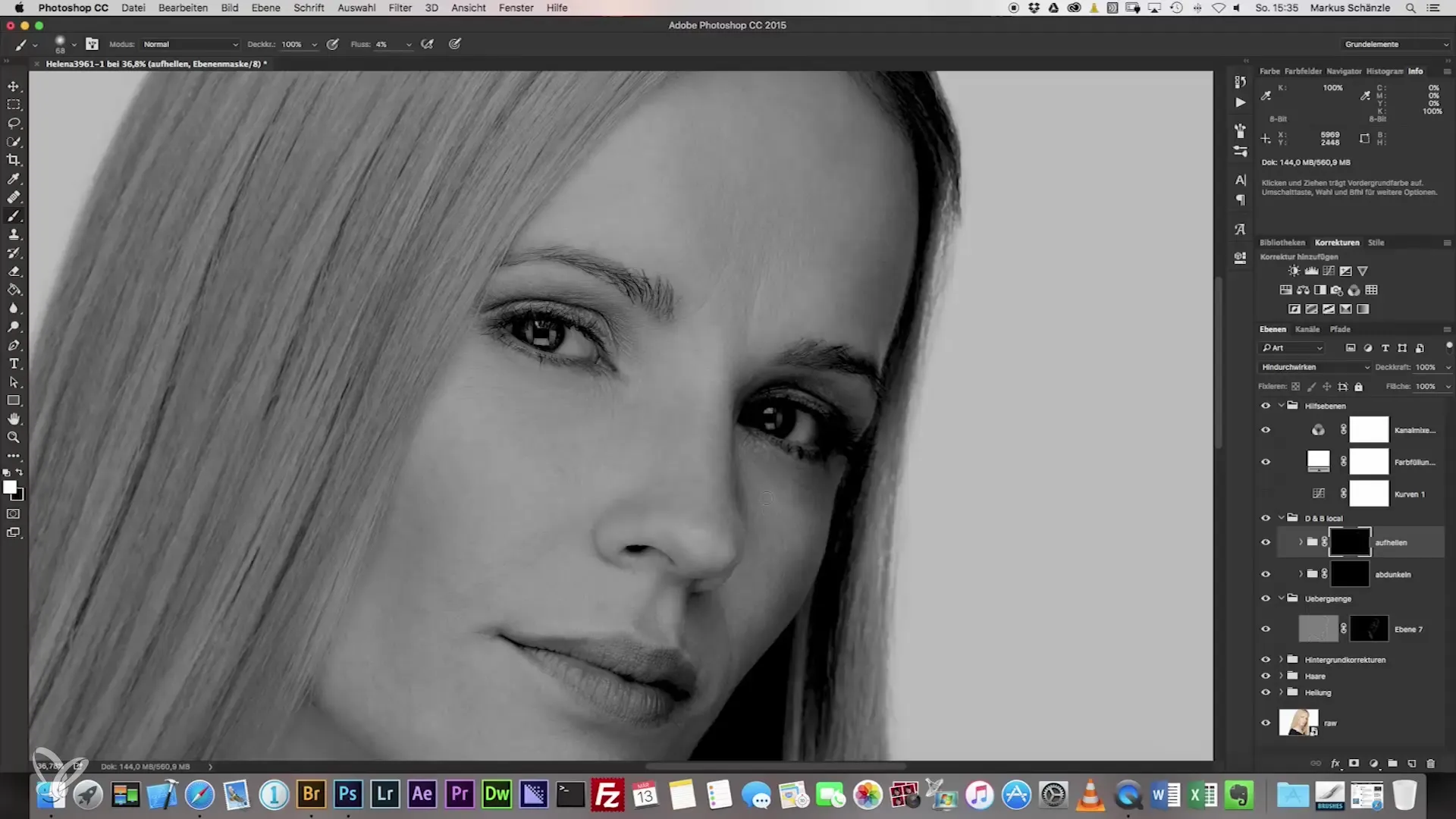This screenshot has width=1456, height=819.
Task: Open the Hindurchwirken blend mode dropdown
Action: [1314, 367]
